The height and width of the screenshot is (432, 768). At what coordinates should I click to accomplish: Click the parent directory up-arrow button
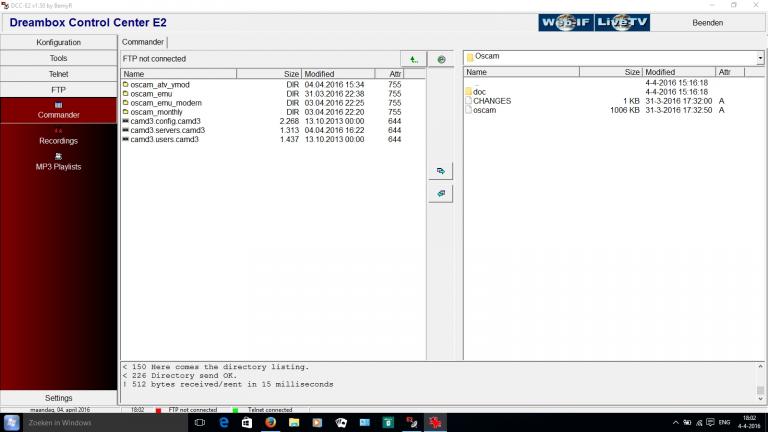[411, 59]
